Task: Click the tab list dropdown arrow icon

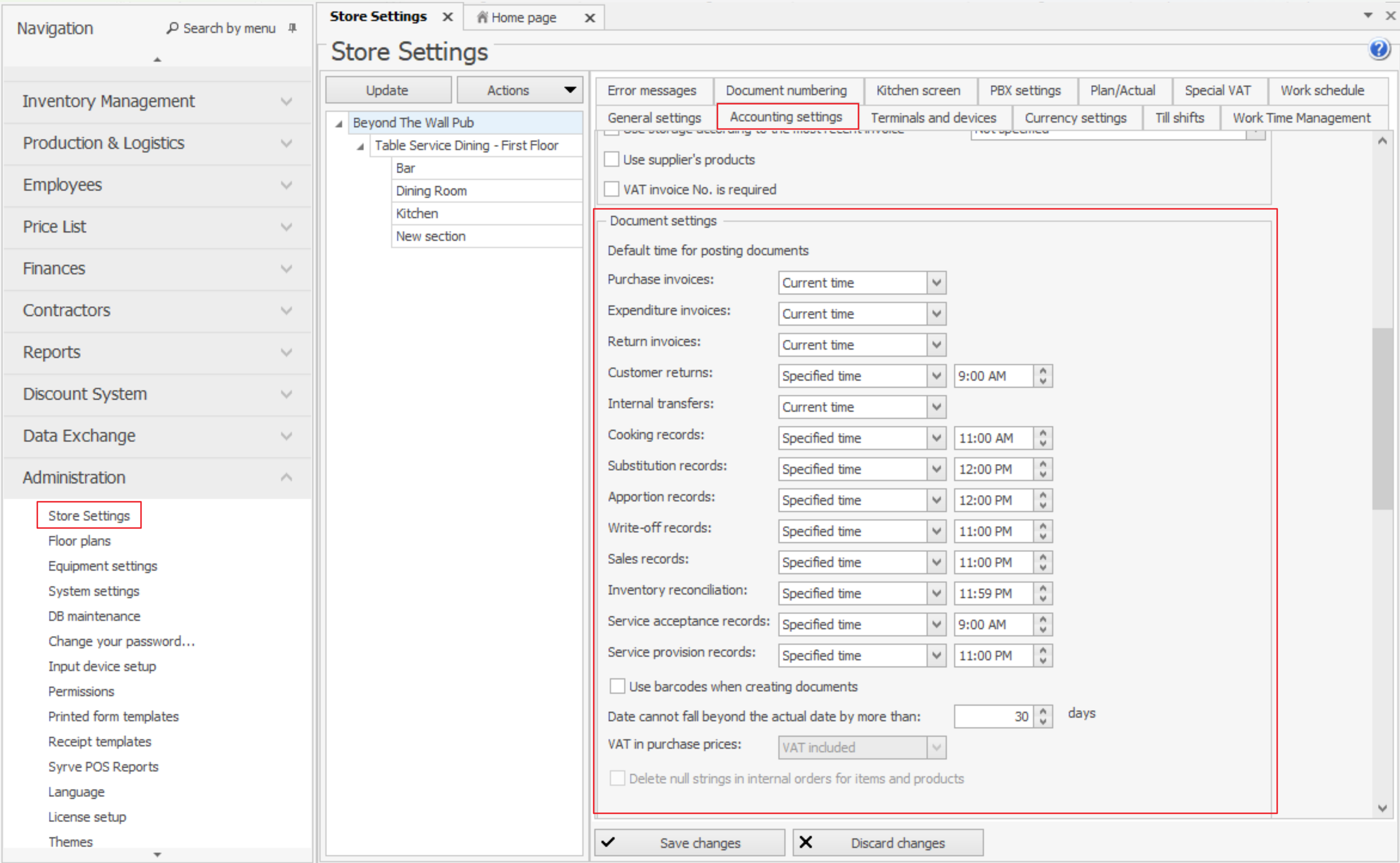Action: [x=1367, y=15]
